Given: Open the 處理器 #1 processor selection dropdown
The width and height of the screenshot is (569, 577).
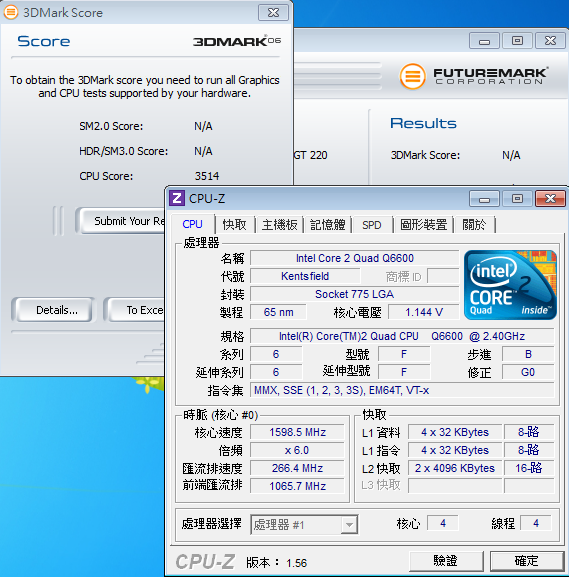Looking at the screenshot, I should click(304, 524).
